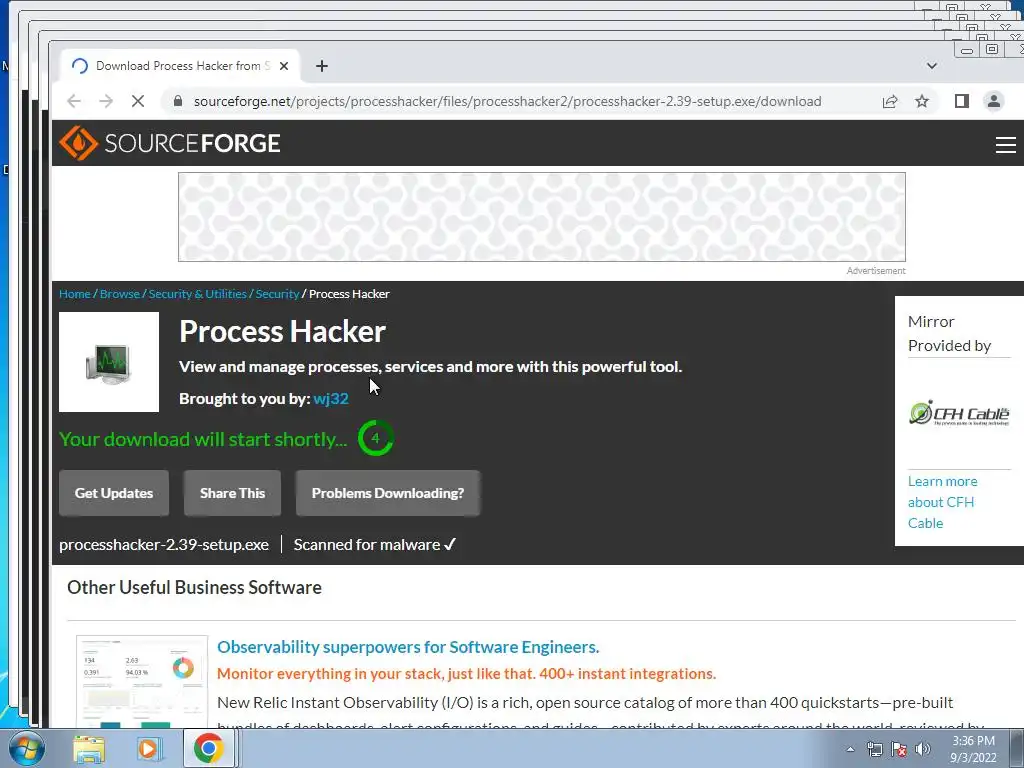
Task: Open the Security breadcrumb link
Action: coord(277,294)
